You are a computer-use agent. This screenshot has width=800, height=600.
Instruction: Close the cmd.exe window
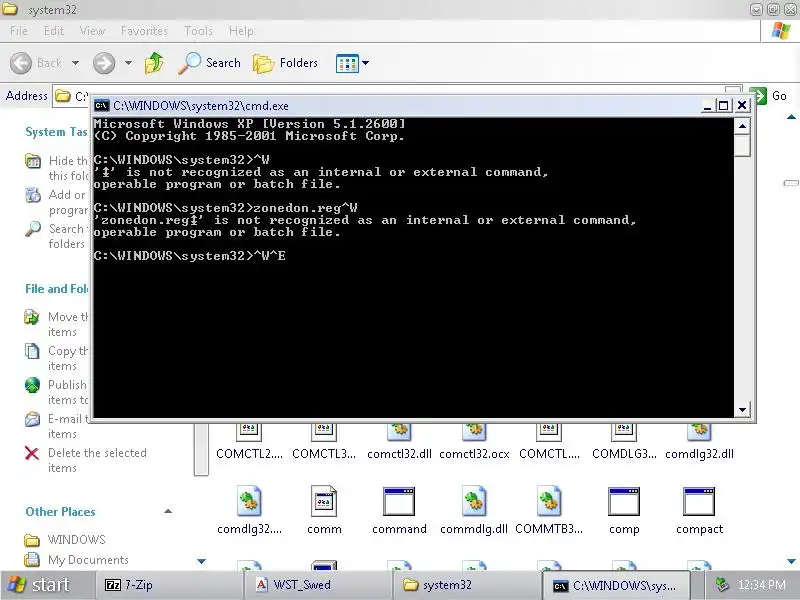(742, 106)
